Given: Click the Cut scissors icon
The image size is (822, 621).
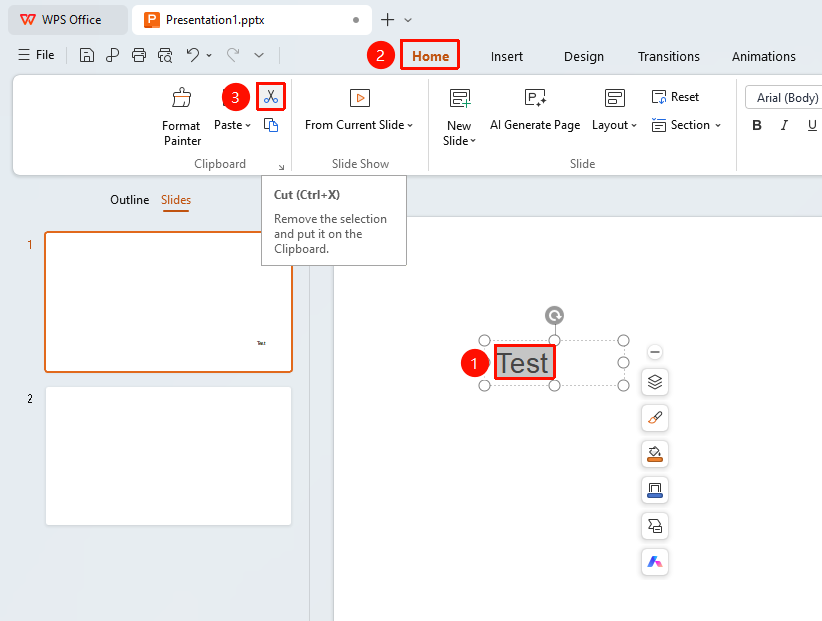Looking at the screenshot, I should (x=271, y=96).
